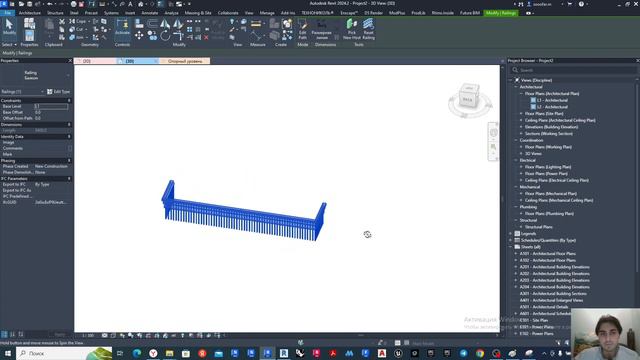This screenshot has height=360, width=640.
Task: Click the Align tool icon
Action: [139, 24]
